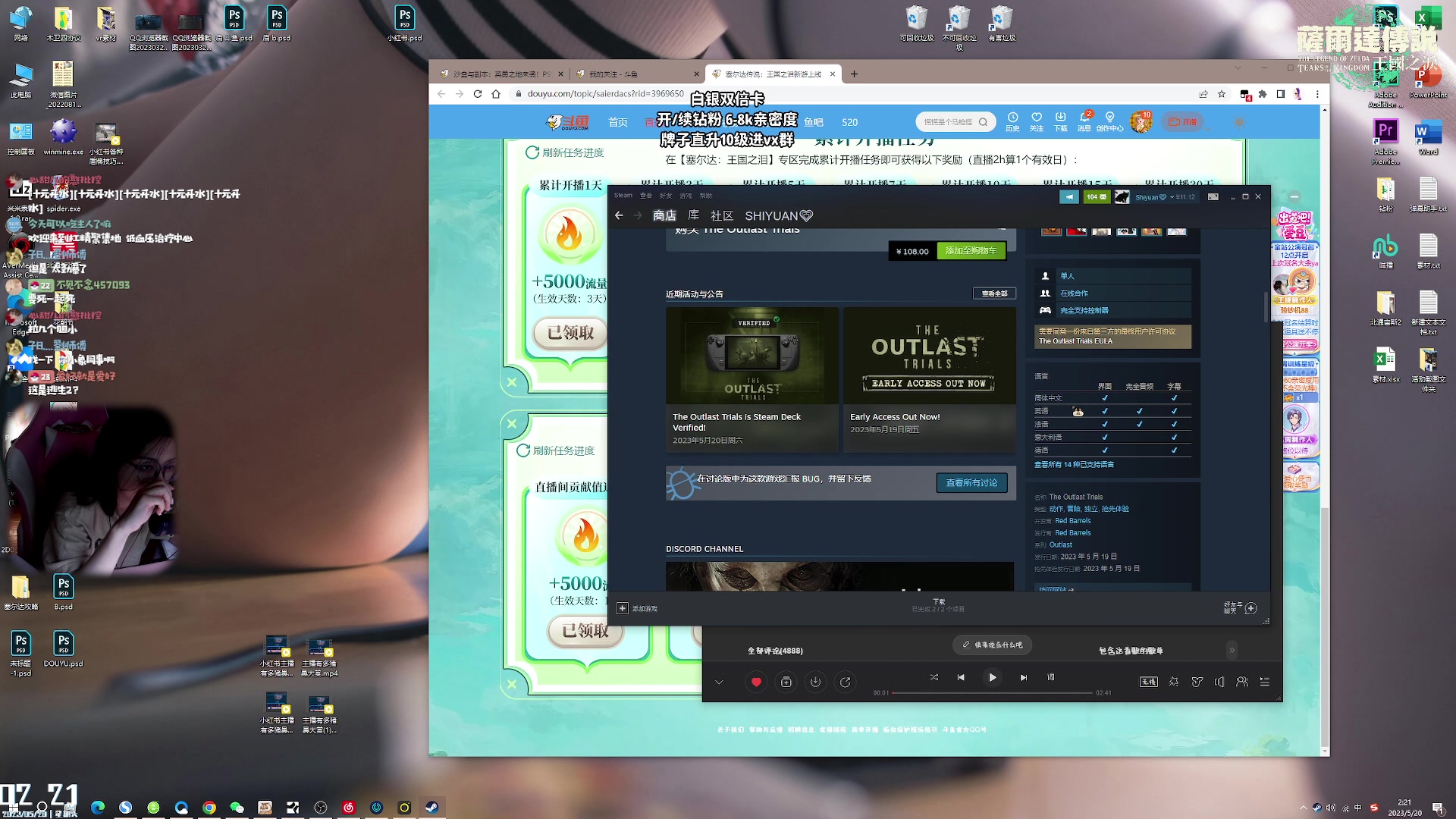Switch Steam to Big Picture mode
This screenshot has width=1456, height=819.
[1213, 197]
